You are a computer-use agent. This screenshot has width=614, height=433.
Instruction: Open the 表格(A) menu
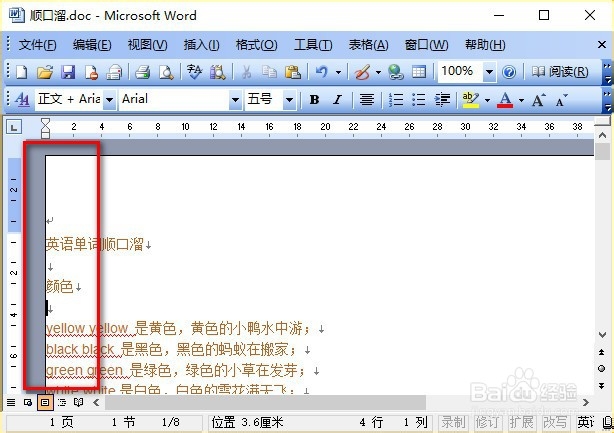click(x=368, y=45)
